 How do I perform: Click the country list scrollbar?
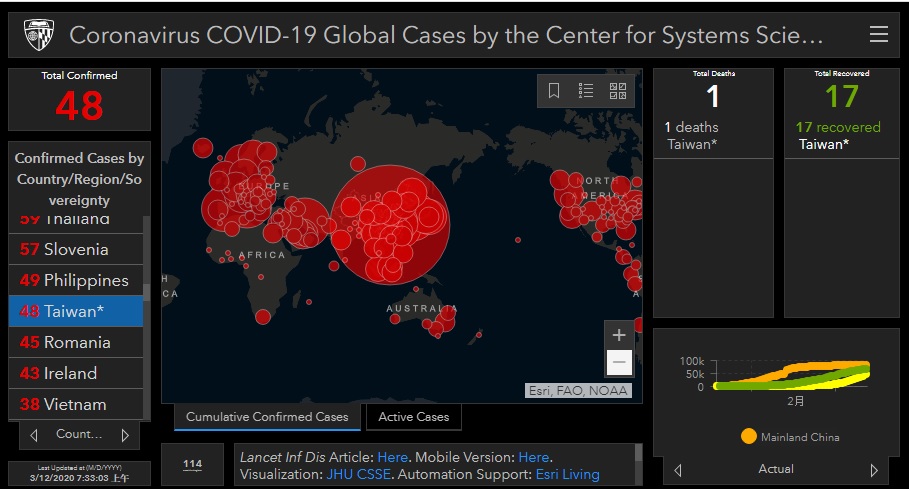click(147, 292)
